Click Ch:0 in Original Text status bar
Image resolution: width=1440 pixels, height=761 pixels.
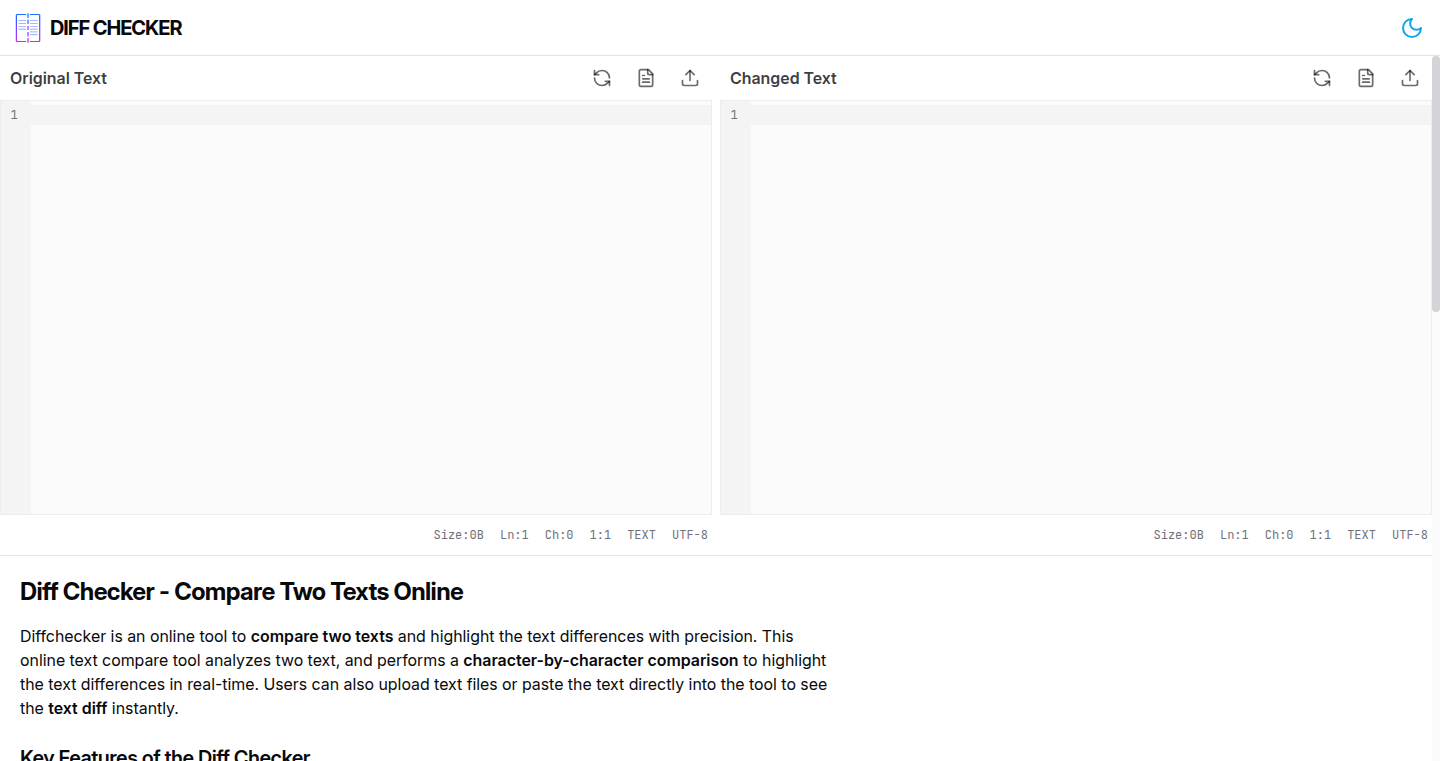pos(559,535)
